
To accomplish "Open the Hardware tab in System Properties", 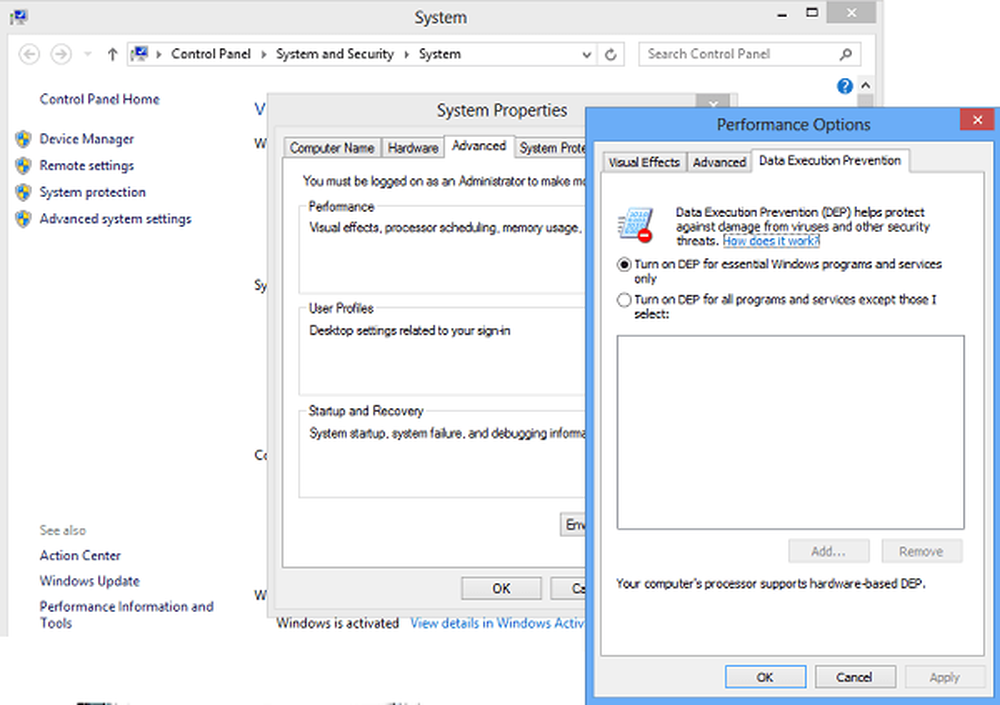I will [413, 148].
